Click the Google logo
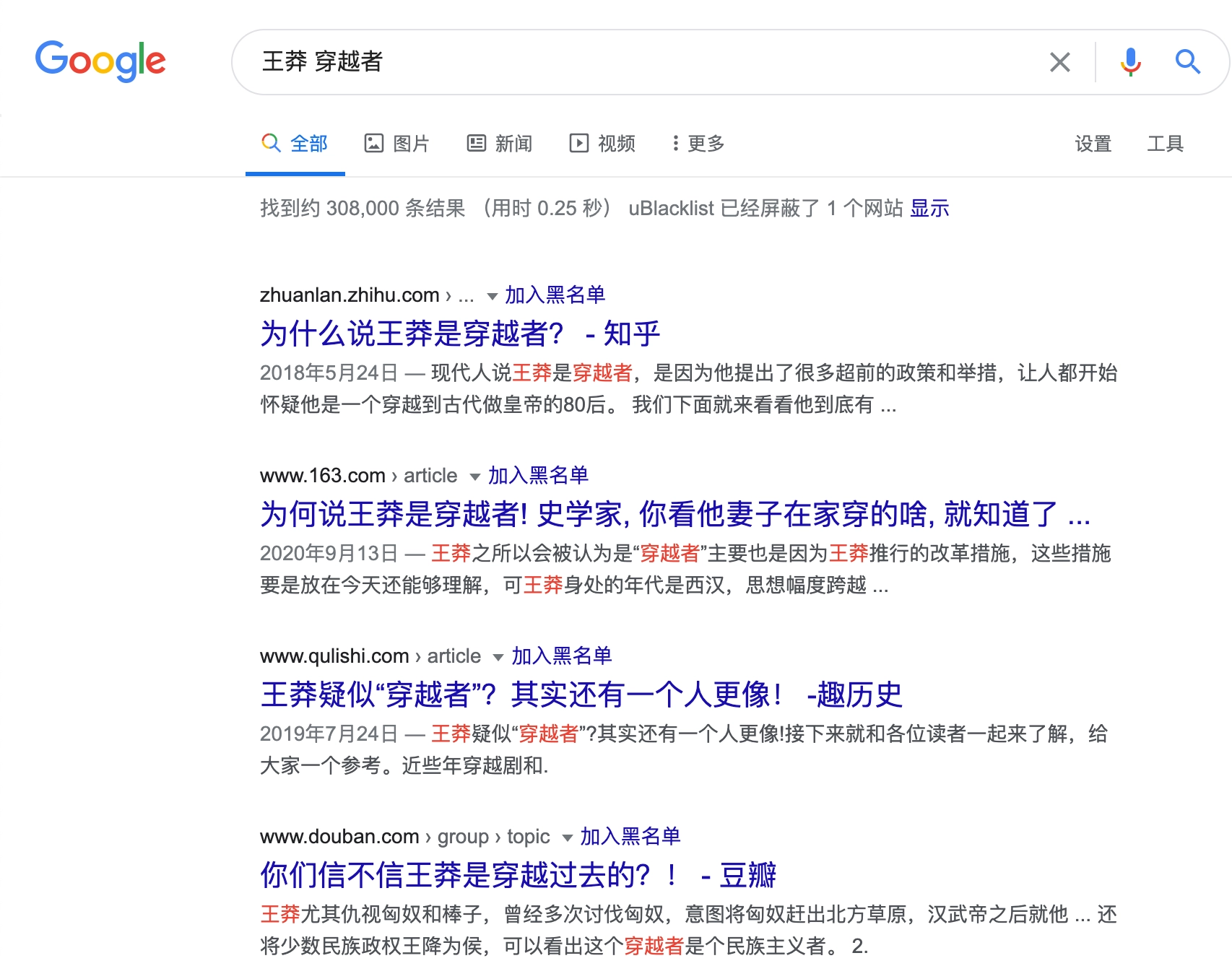Viewport: 1232px width, 966px height. pyautogui.click(x=100, y=61)
